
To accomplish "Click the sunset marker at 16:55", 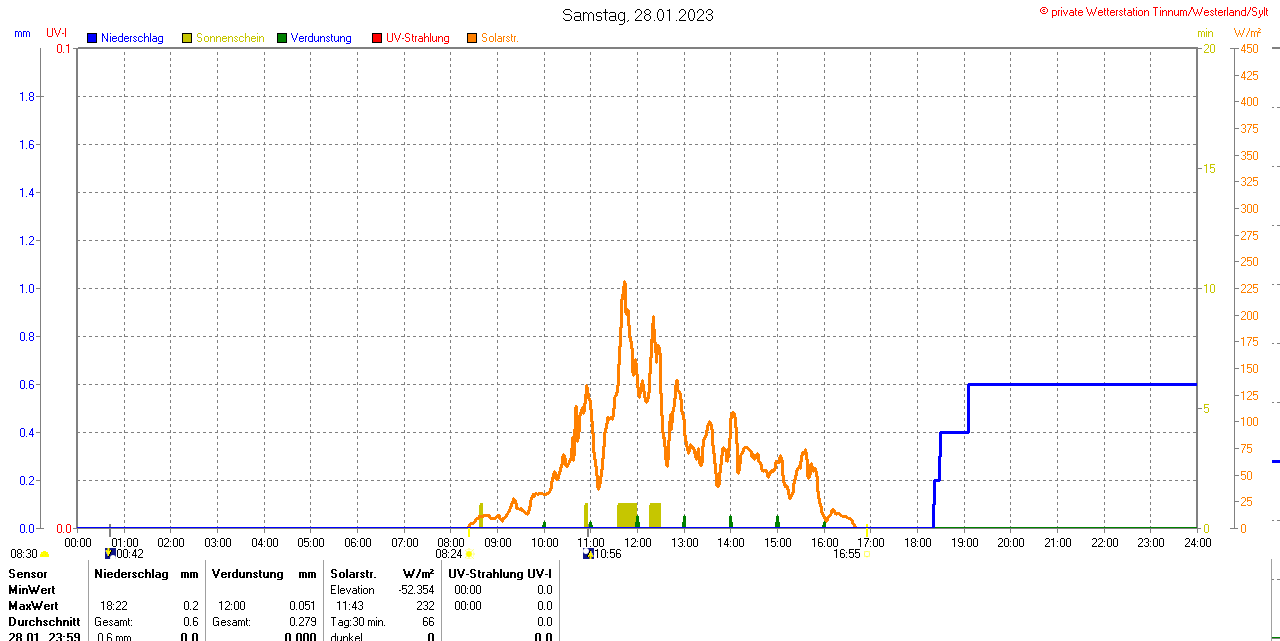I will tap(866, 554).
